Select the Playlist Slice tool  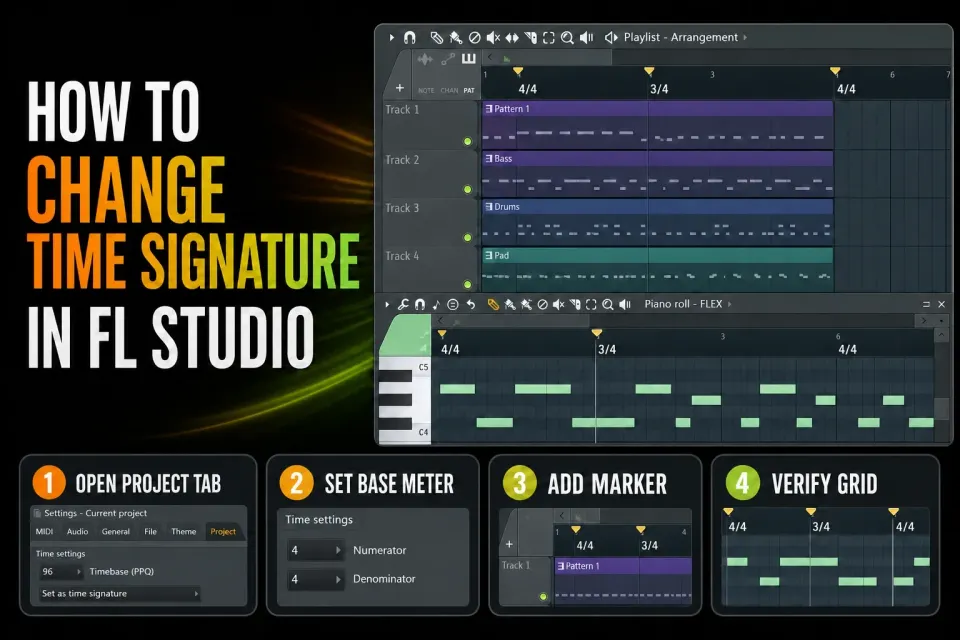click(x=530, y=37)
